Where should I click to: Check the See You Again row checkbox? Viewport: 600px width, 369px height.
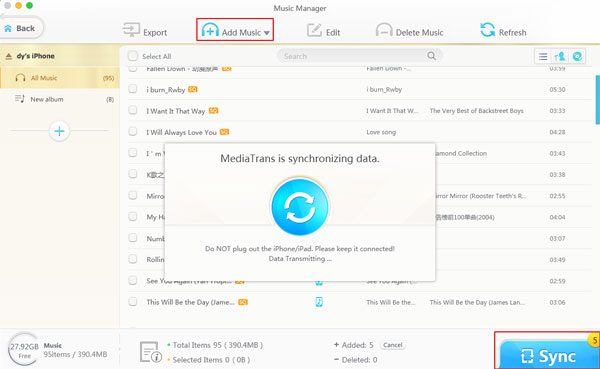(x=133, y=281)
